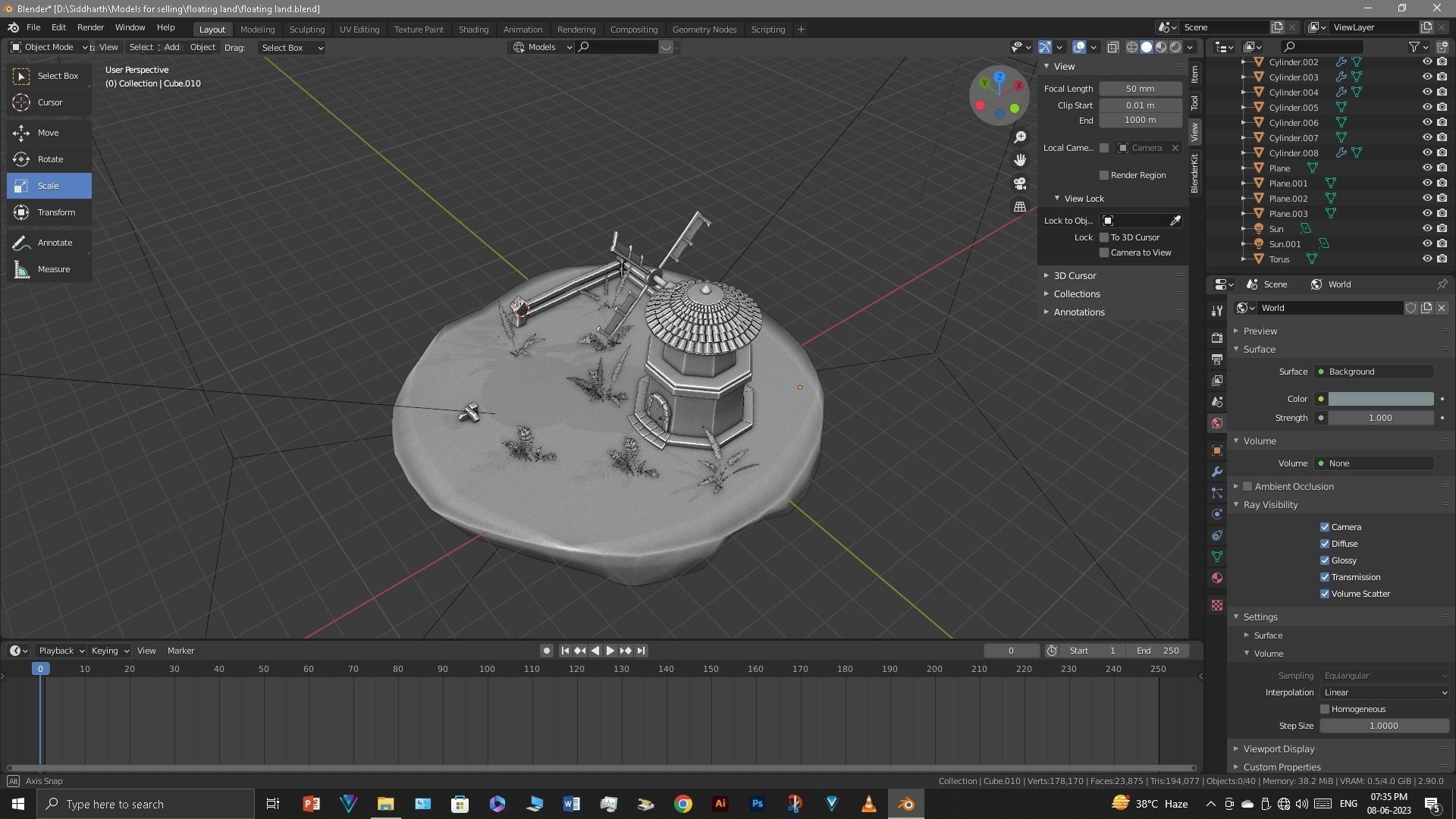Uncheck Glossy ray visibility

(x=1325, y=560)
